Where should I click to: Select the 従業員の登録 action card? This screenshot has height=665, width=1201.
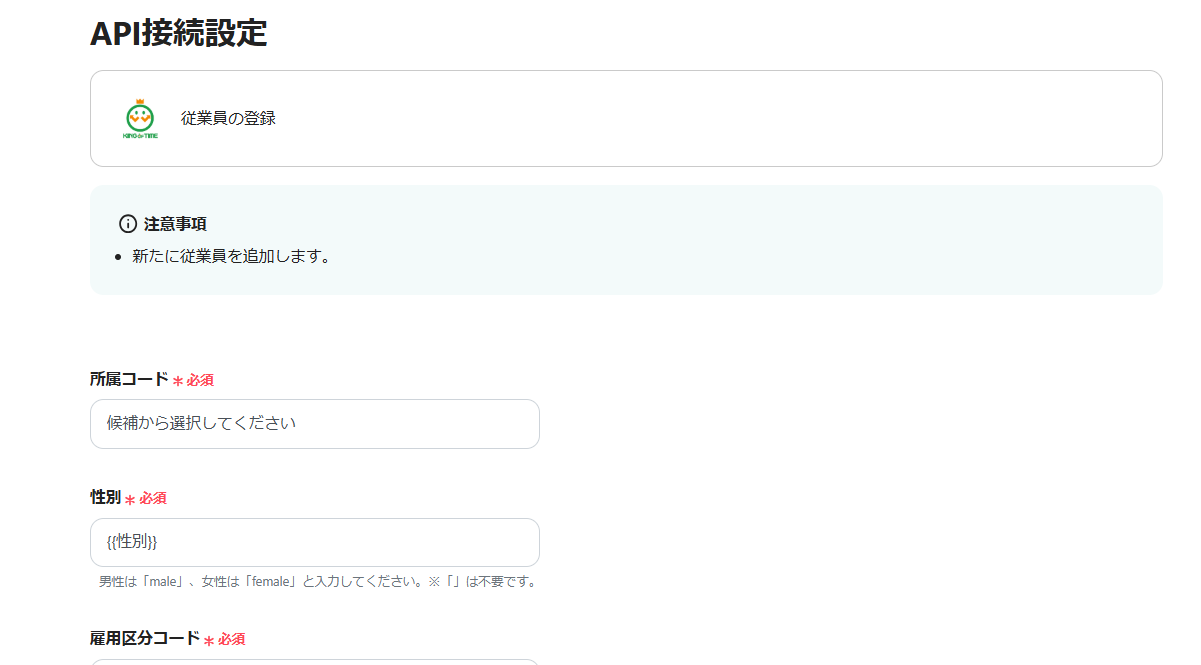tap(626, 118)
